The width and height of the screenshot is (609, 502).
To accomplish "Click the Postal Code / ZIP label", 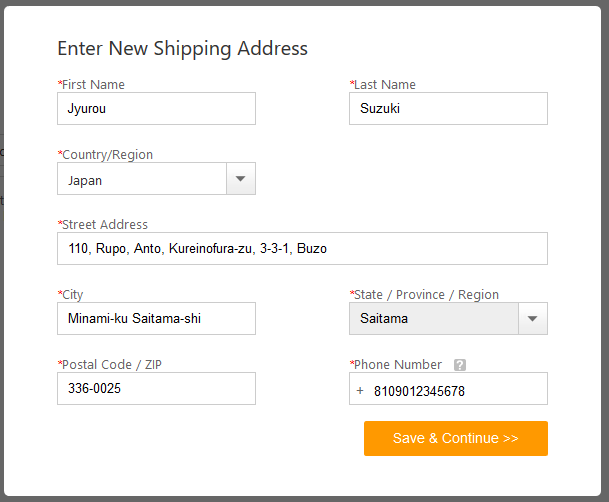I will pyautogui.click(x=111, y=365).
